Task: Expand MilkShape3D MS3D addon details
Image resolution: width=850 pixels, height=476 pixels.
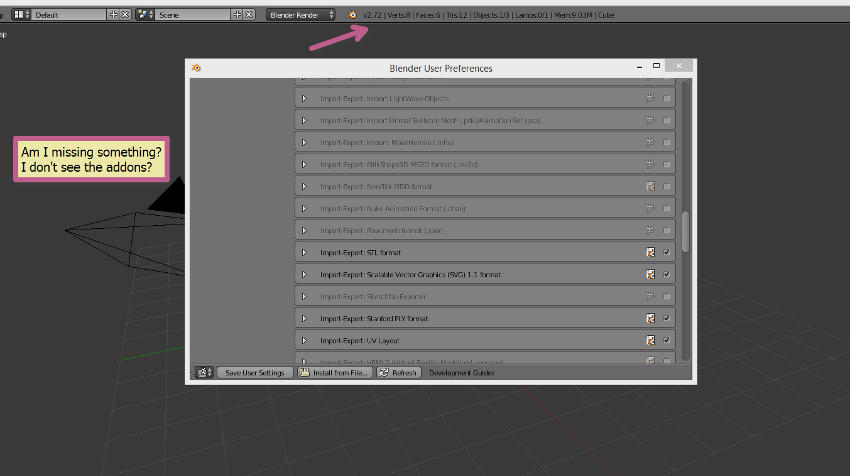Action: tap(304, 164)
